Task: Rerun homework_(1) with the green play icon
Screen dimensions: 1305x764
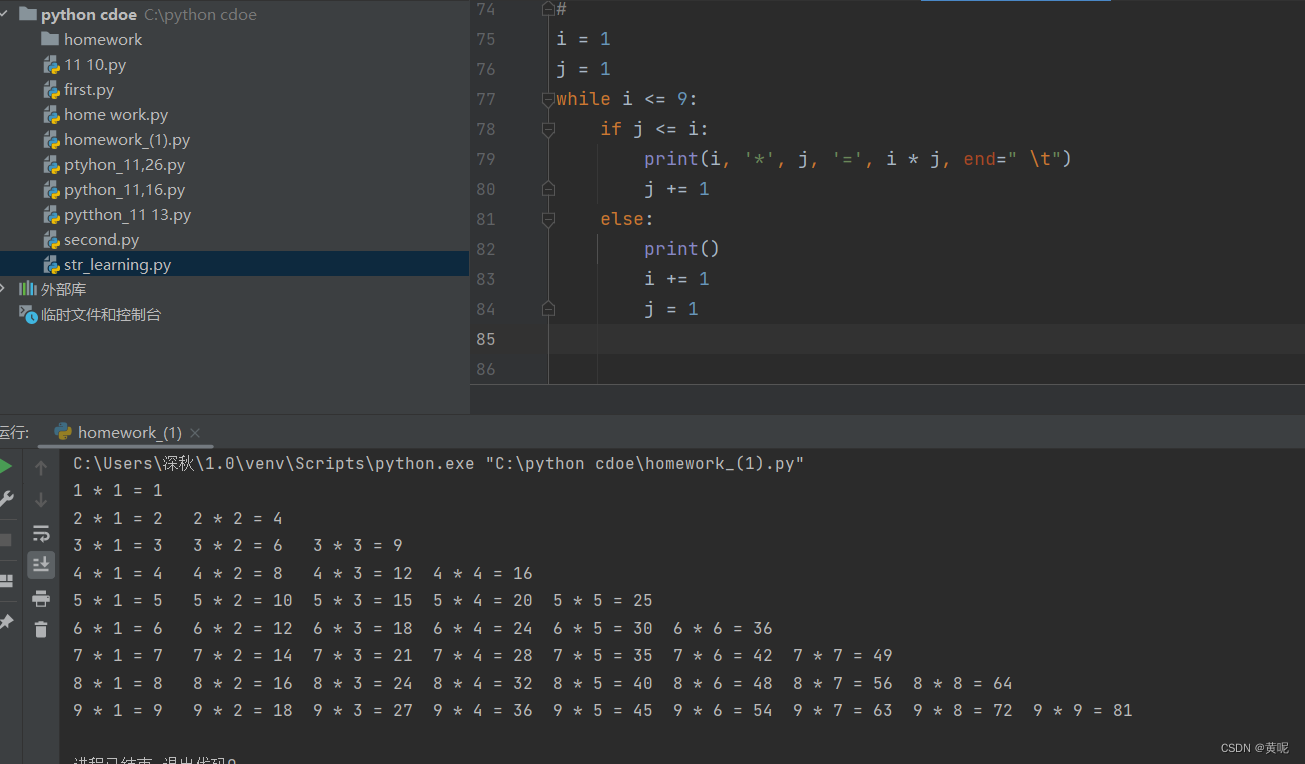Action: coord(5,466)
